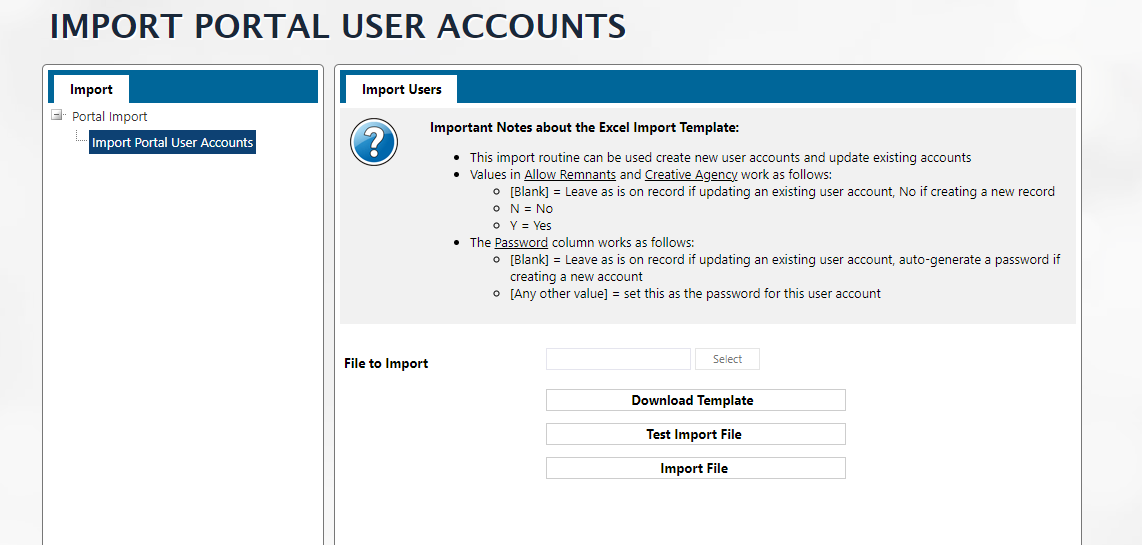
Task: Click the "Y = Yes" bullet line
Action: tap(530, 226)
